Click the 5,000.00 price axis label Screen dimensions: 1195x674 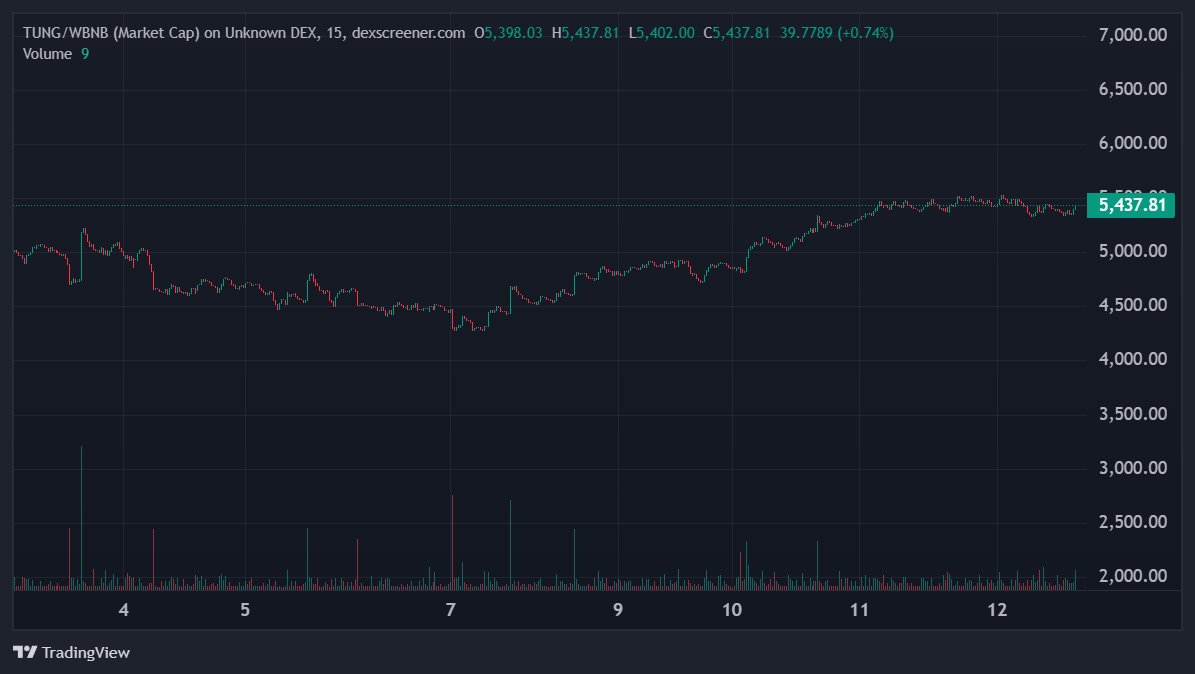pos(1133,251)
